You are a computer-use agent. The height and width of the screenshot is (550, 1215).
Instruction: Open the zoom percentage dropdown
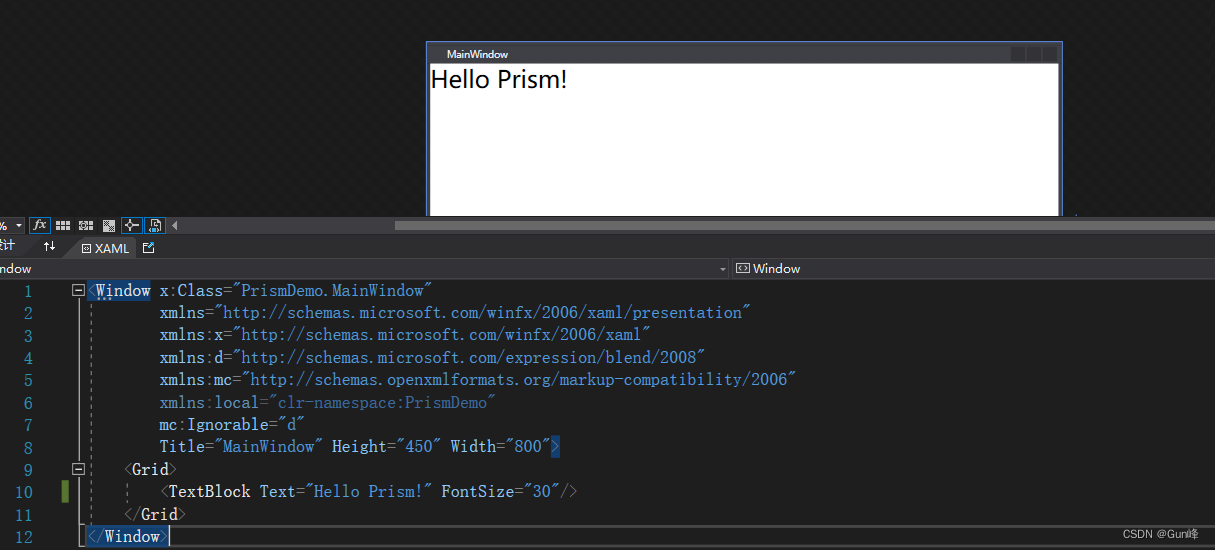(x=19, y=226)
